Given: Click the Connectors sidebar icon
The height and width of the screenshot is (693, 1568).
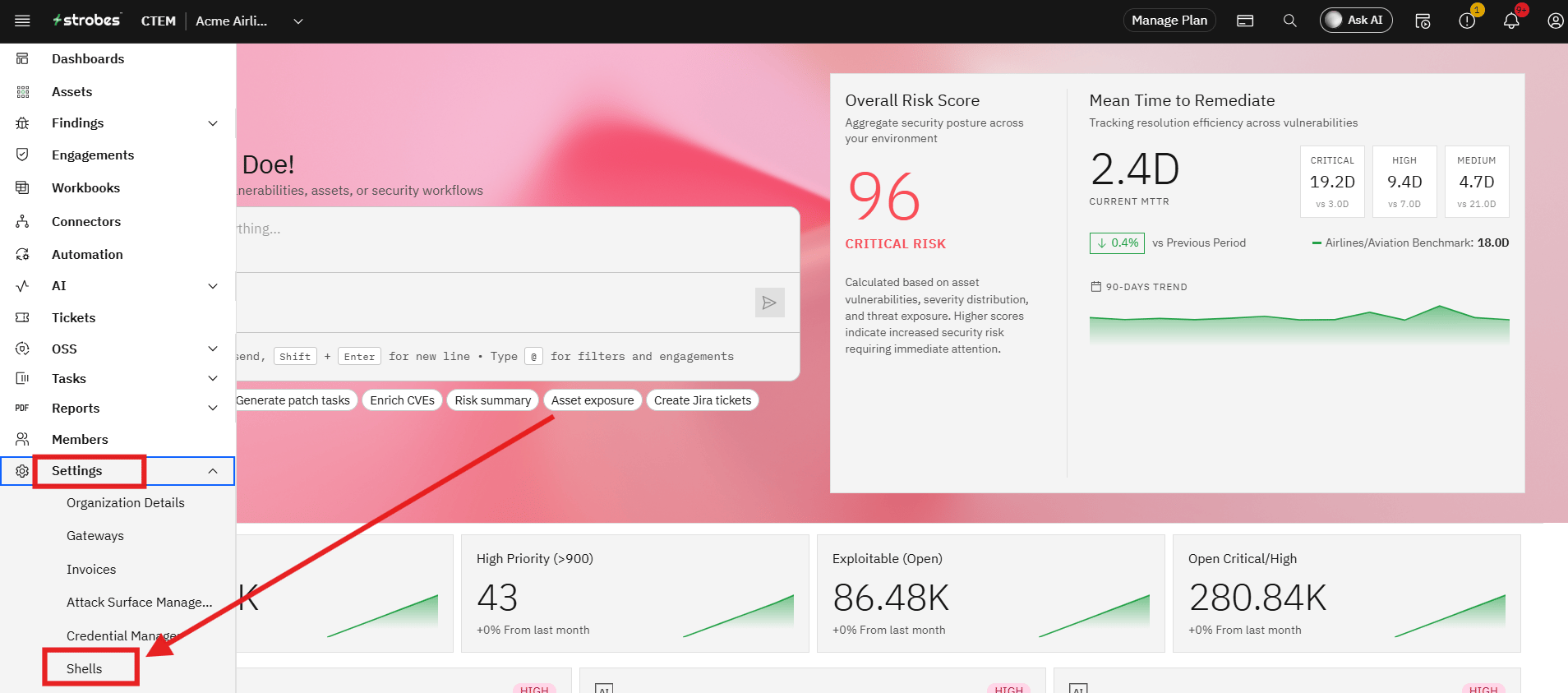Looking at the screenshot, I should coord(22,221).
